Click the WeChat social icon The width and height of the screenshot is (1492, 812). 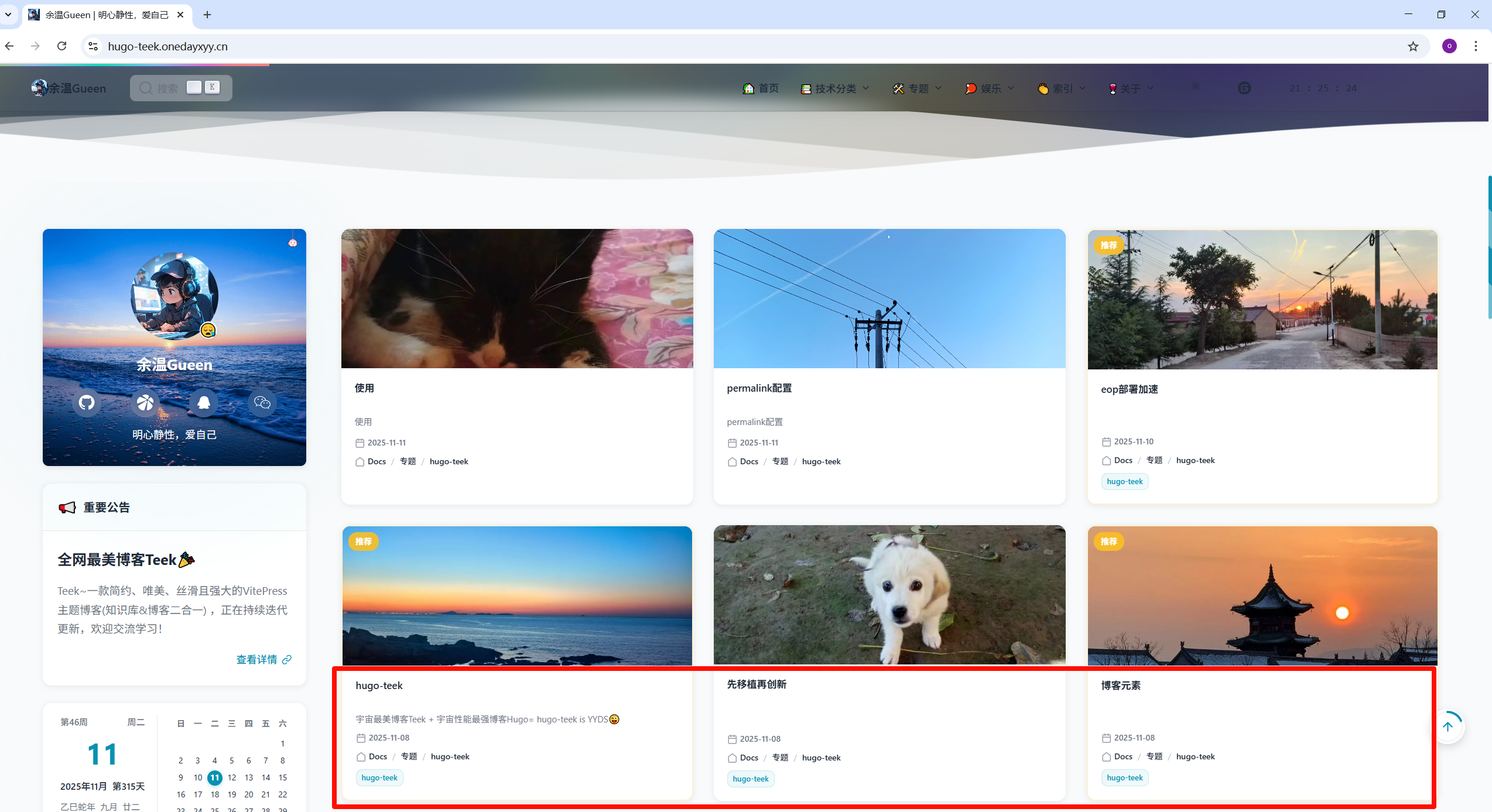[x=262, y=403]
